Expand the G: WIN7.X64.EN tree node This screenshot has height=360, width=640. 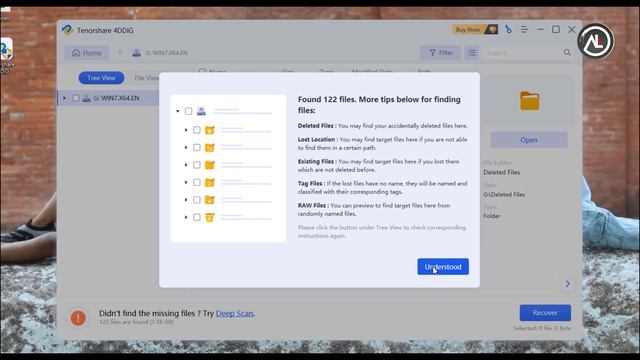point(64,98)
